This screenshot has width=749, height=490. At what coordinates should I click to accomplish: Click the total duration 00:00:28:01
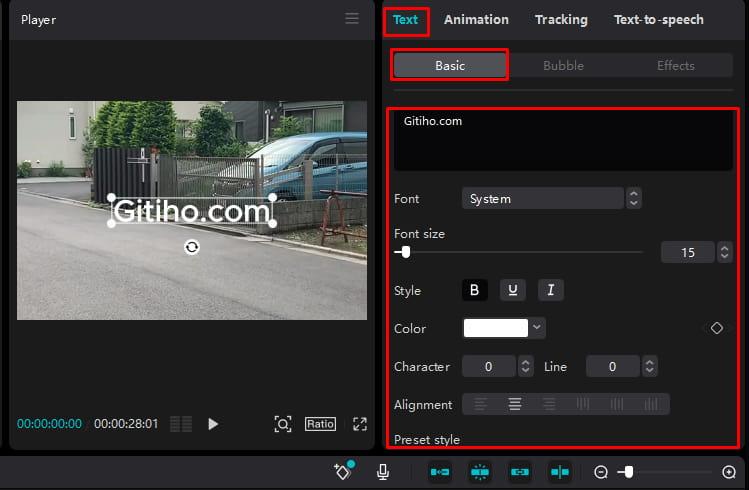point(126,424)
